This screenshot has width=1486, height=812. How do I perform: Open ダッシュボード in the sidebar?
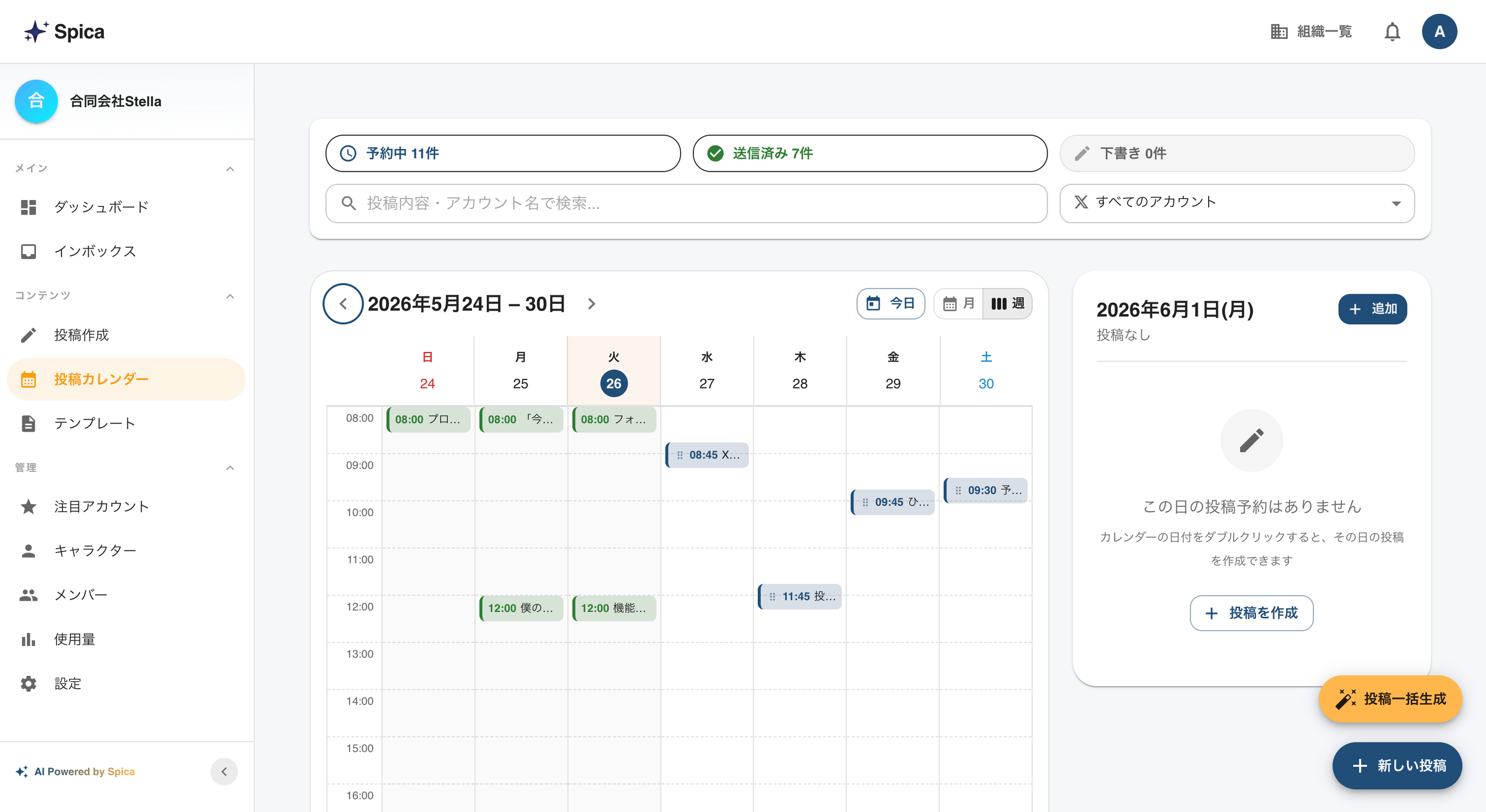point(126,207)
